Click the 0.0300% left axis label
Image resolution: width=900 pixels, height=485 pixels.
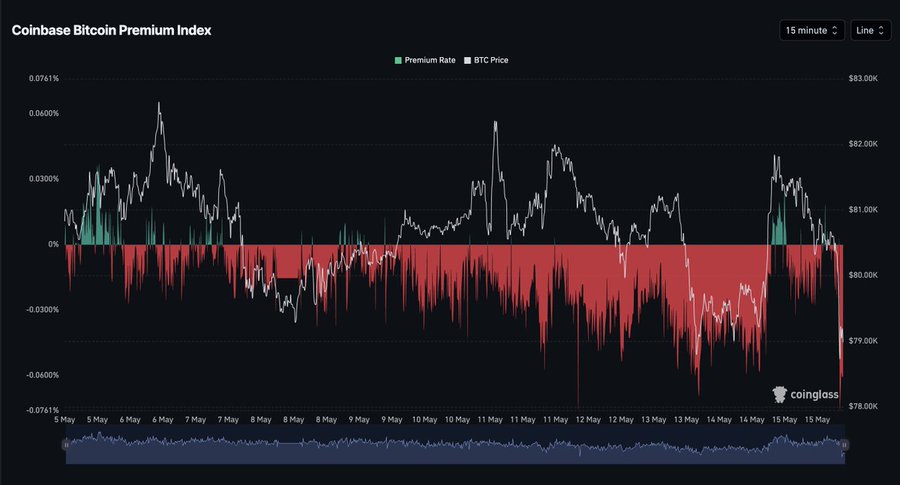[x=44, y=179]
